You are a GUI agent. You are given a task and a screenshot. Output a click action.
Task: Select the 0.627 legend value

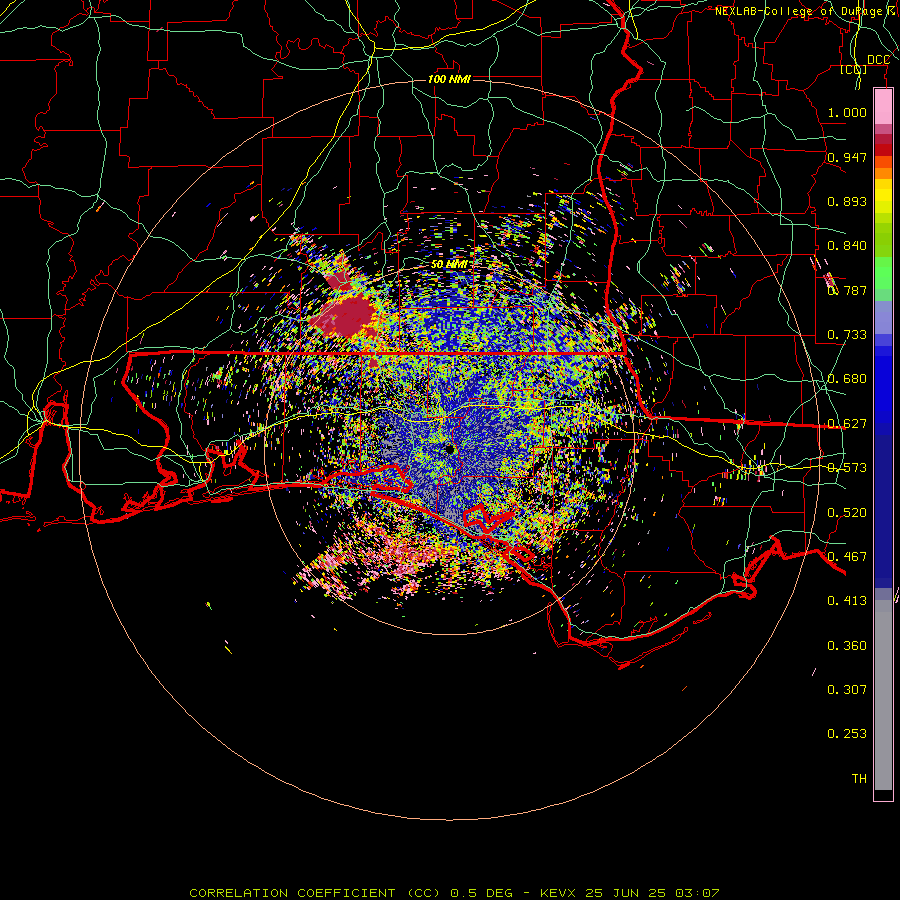[847, 424]
